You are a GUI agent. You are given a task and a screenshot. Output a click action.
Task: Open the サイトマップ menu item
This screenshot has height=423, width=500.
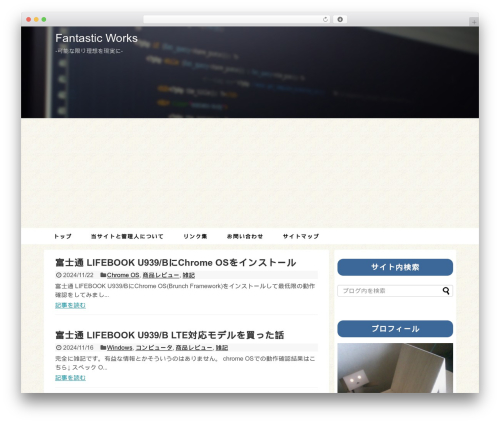(301, 236)
